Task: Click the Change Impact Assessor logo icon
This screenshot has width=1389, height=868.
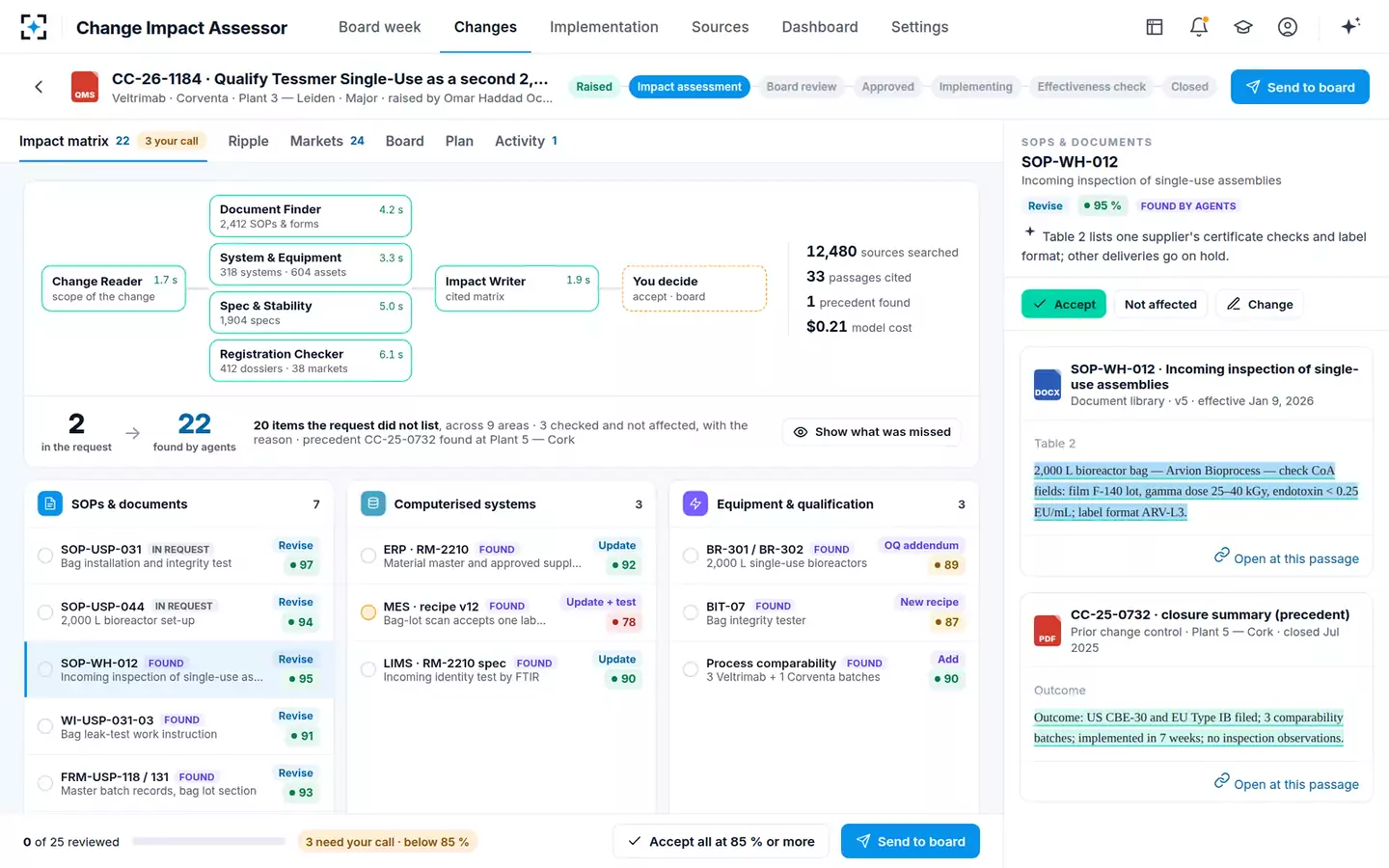Action: pos(34,27)
